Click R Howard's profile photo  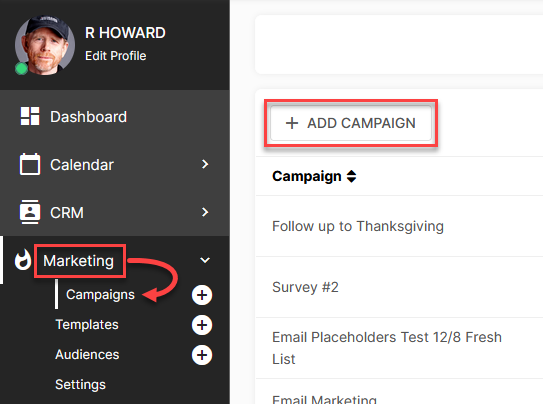pyautogui.click(x=45, y=45)
